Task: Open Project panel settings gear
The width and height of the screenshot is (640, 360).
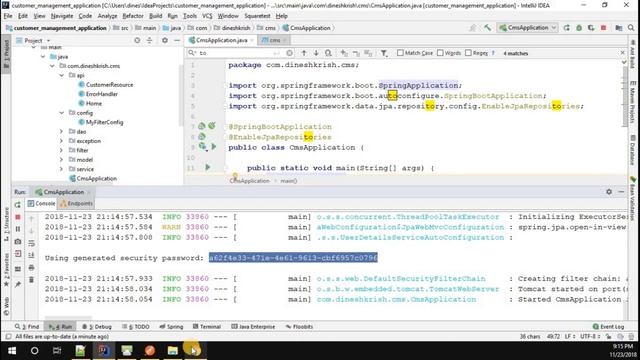Action: click(165, 40)
